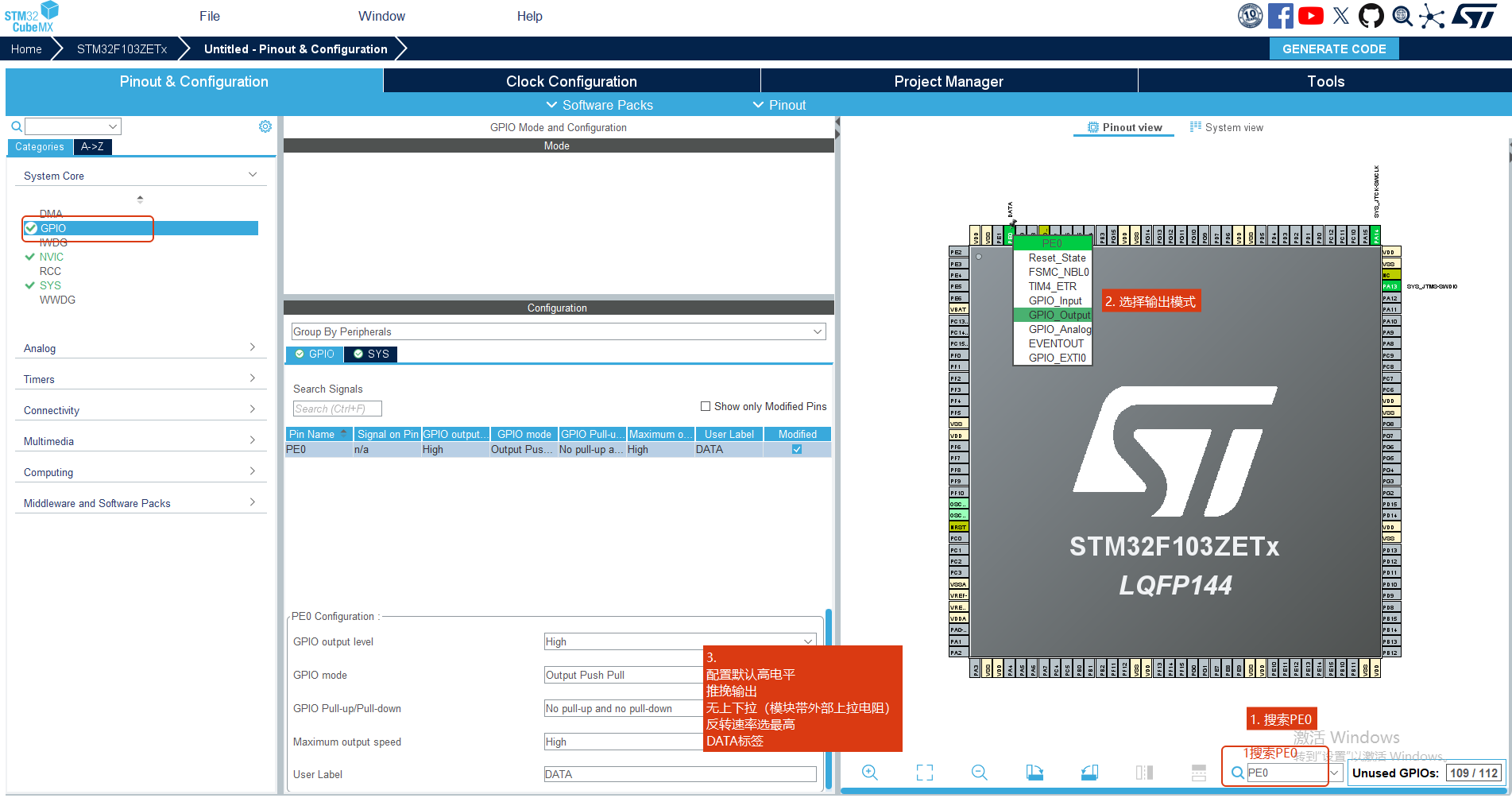Screen dimensions: 1512x798
Task: Select the PE0 row in GPIO table
Action: [559, 449]
